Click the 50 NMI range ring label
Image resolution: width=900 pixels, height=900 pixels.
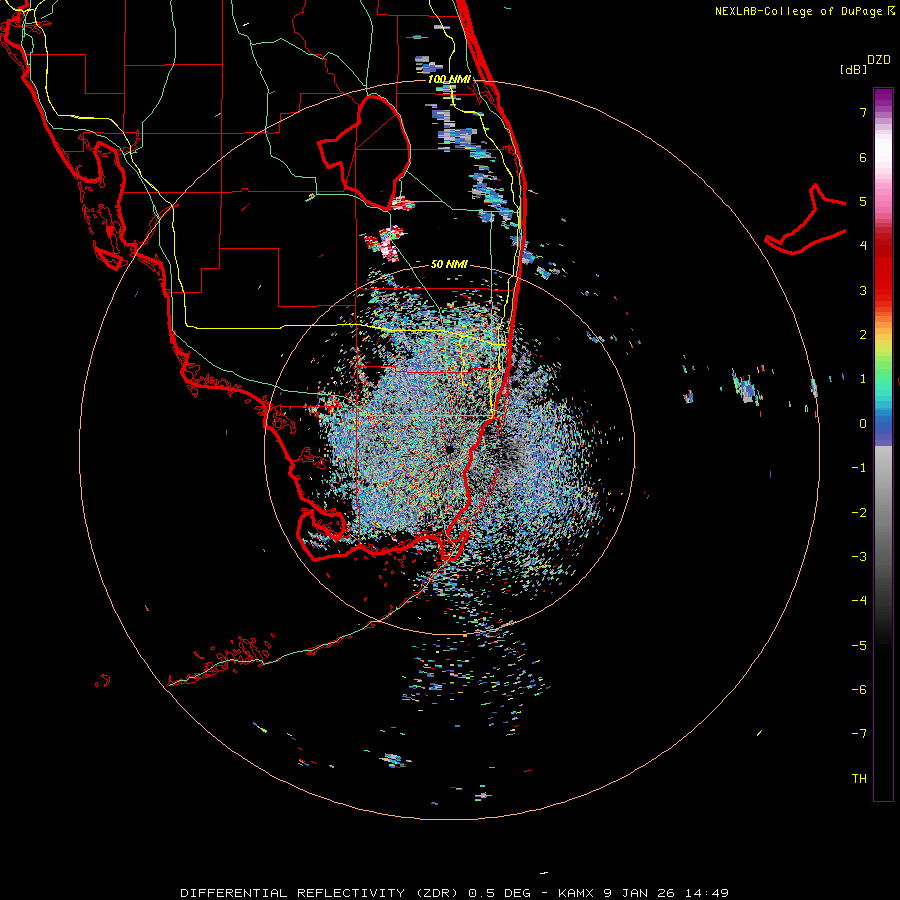pyautogui.click(x=449, y=264)
